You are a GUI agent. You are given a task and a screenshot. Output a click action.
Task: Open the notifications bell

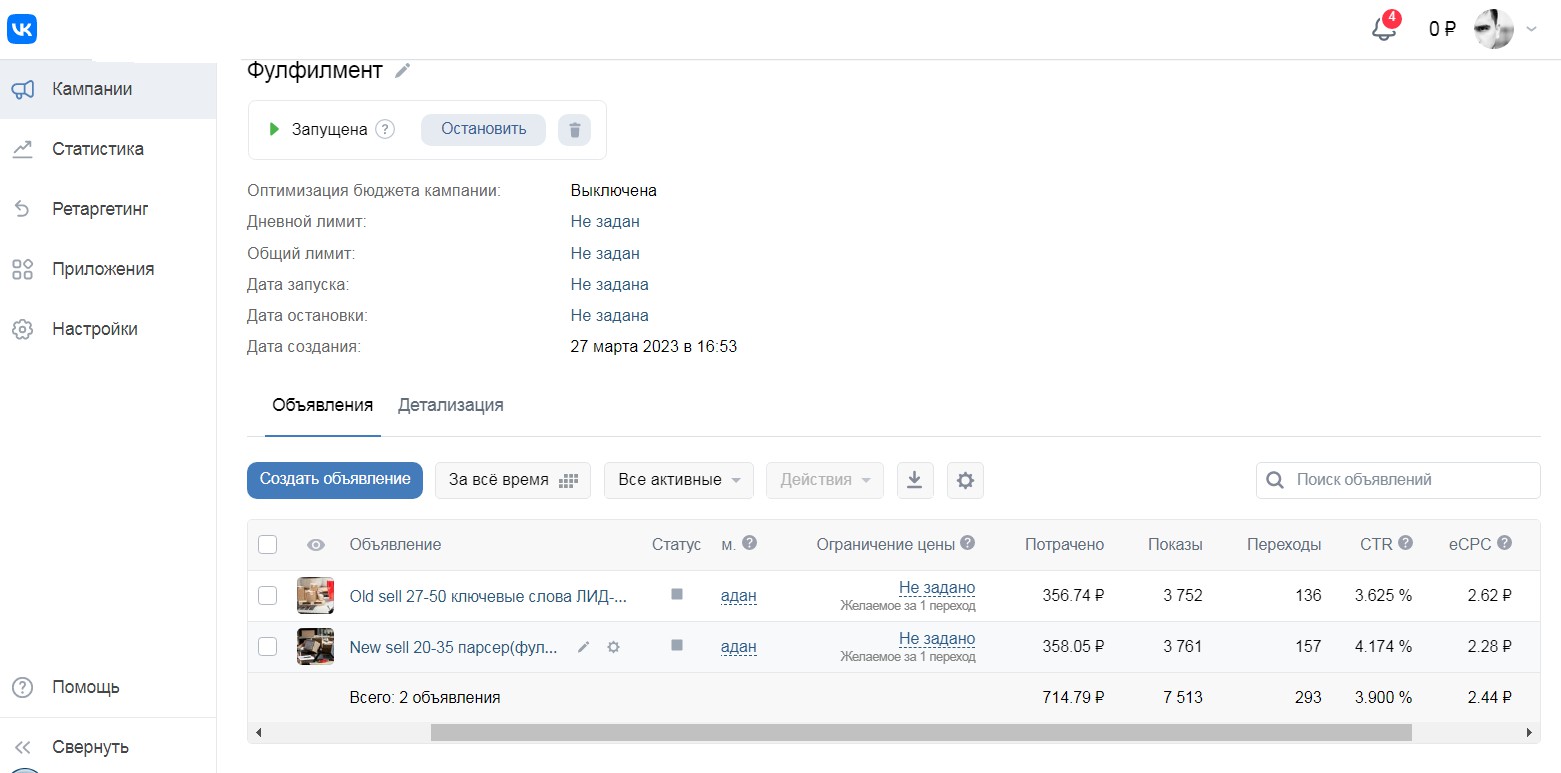[x=1384, y=28]
